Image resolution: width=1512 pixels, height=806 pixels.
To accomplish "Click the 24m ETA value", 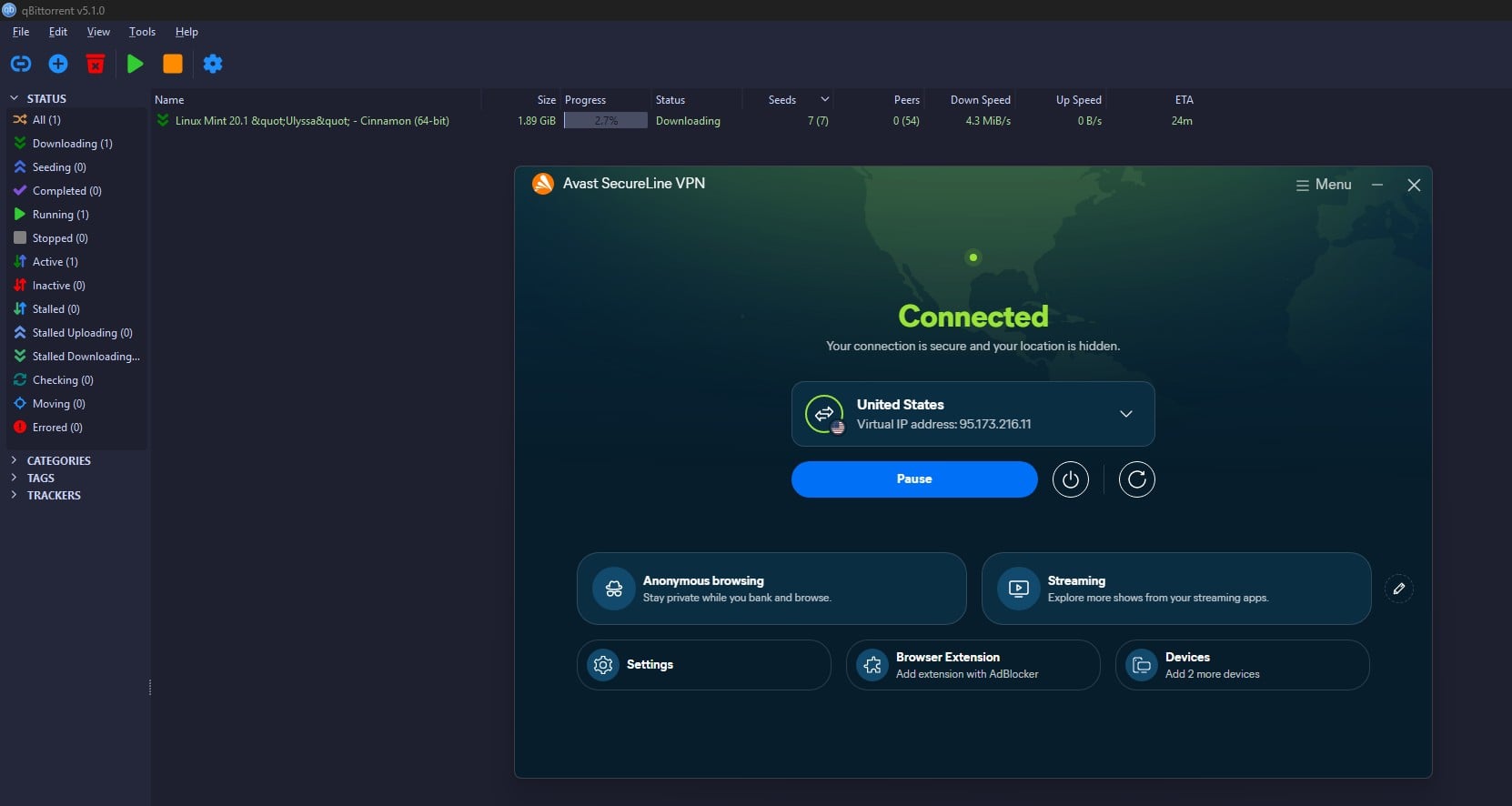I will (1182, 121).
